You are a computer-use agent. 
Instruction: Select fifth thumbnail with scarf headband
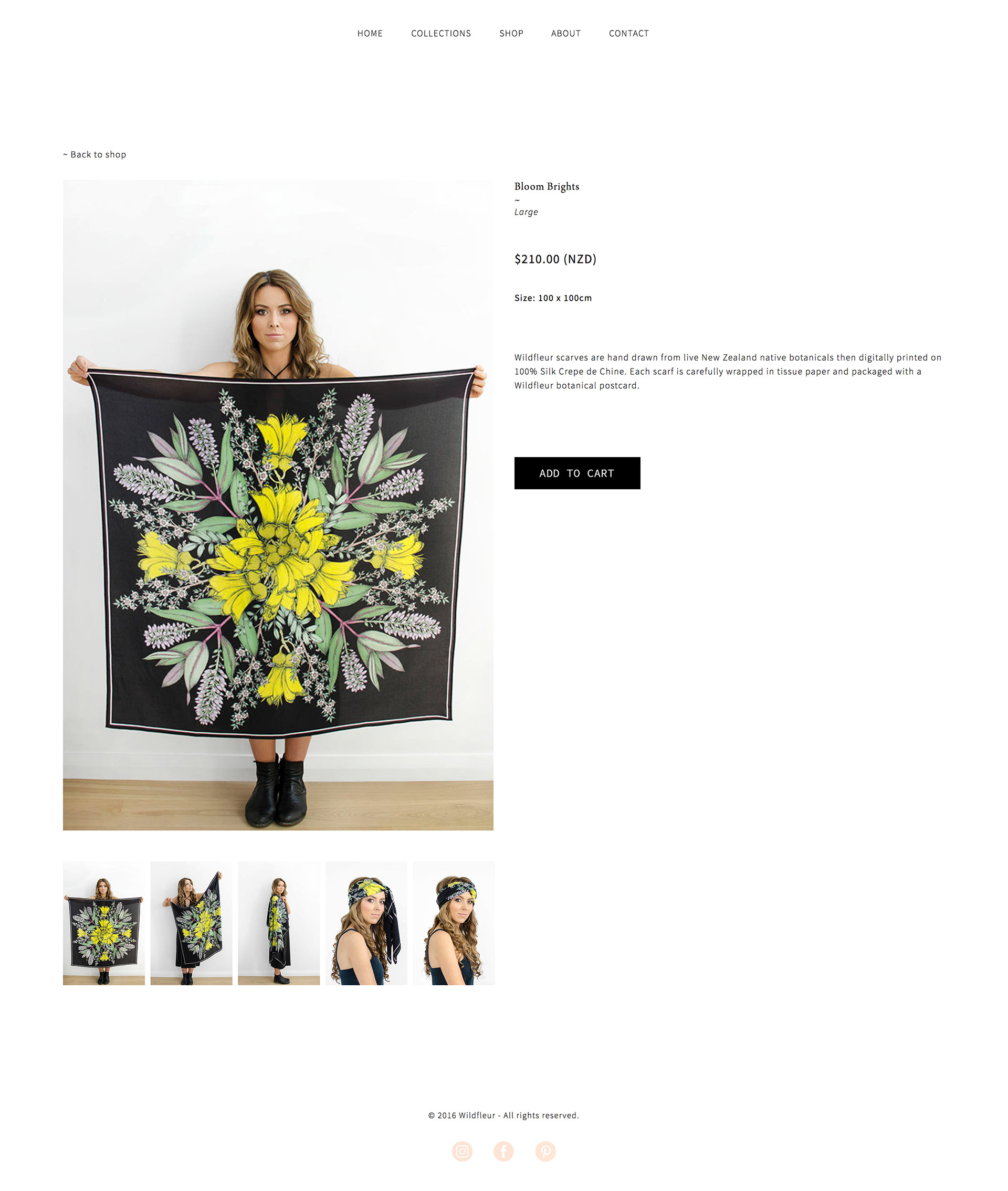tap(454, 923)
